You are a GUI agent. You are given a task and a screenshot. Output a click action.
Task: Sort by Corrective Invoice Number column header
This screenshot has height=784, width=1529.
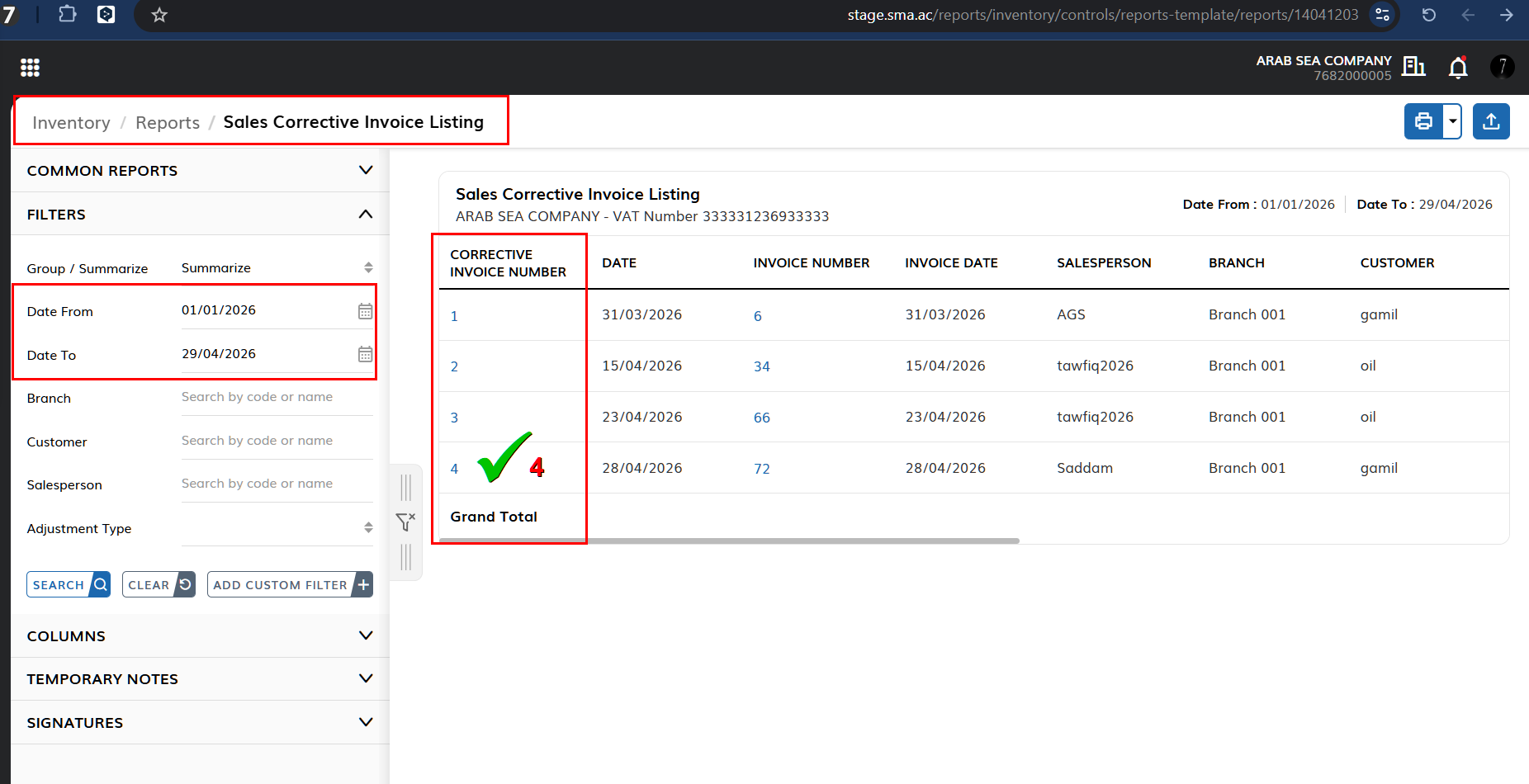pyautogui.click(x=508, y=263)
